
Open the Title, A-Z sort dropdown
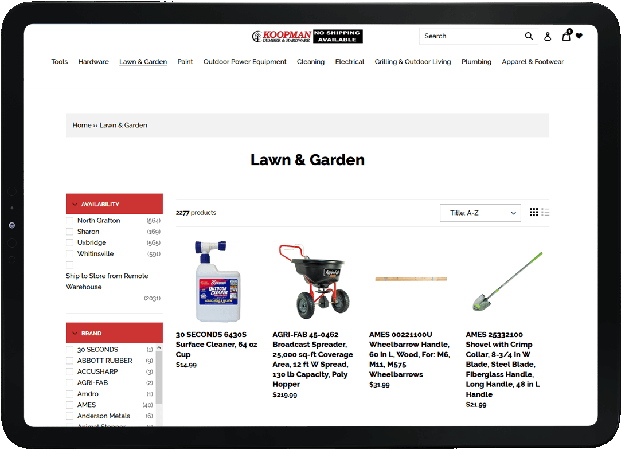pyautogui.click(x=480, y=213)
